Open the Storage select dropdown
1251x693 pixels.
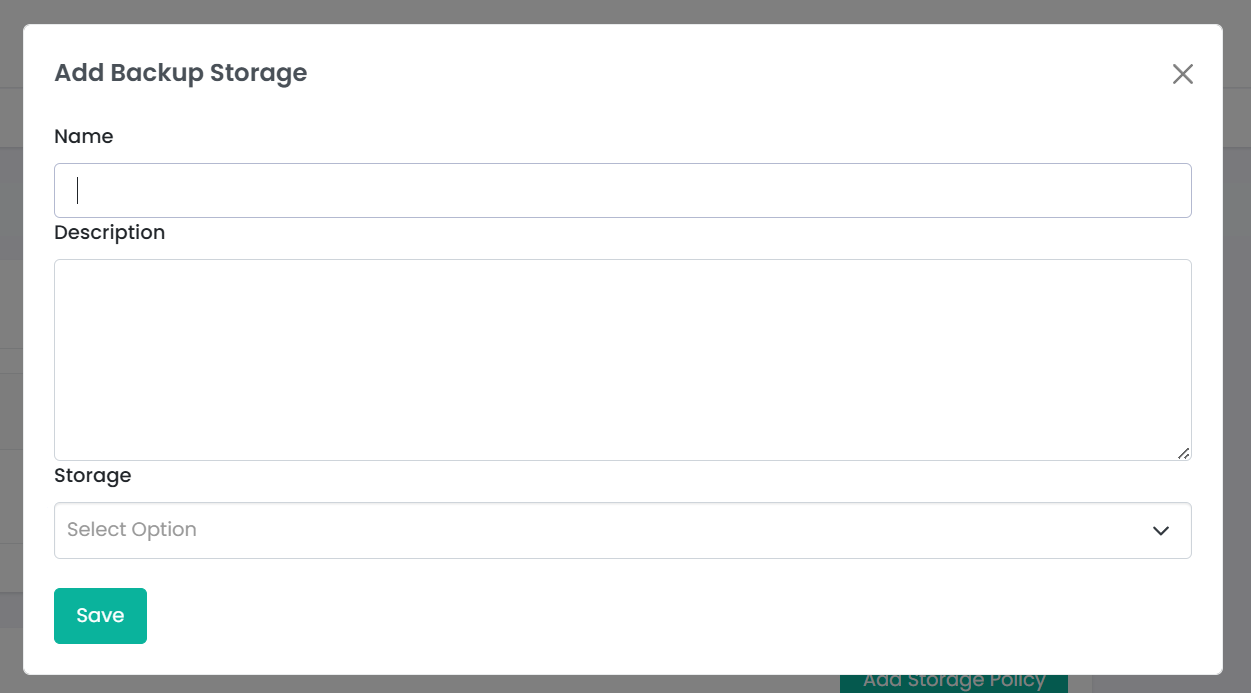(622, 530)
